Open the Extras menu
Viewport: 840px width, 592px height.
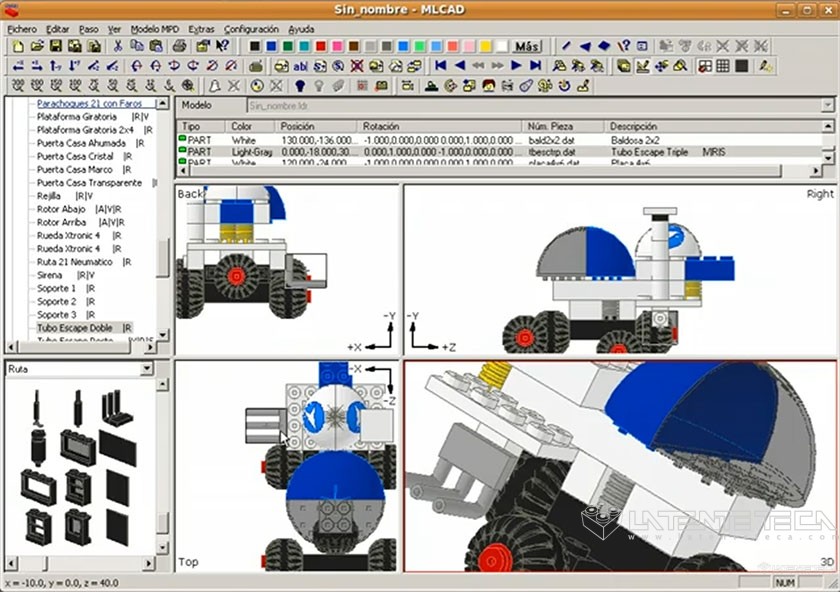click(x=200, y=29)
